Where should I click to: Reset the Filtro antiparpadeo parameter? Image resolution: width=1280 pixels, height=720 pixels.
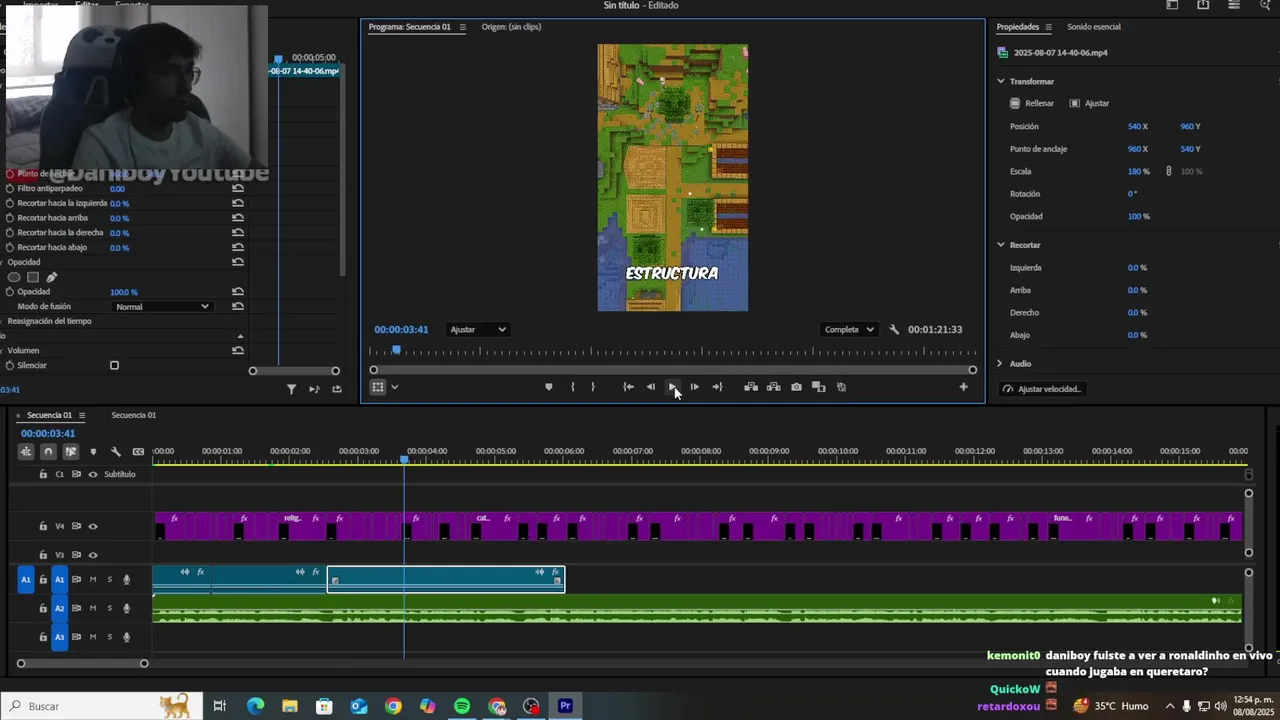pos(238,188)
